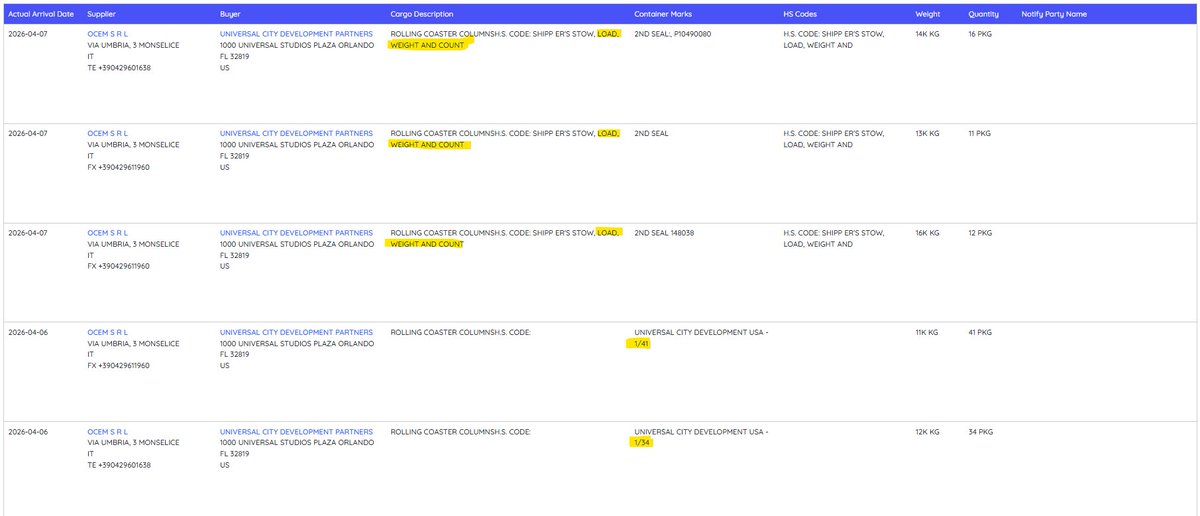Select the 12 PKG quantity cell
Viewport: 1200px width, 516px height.
point(980,233)
